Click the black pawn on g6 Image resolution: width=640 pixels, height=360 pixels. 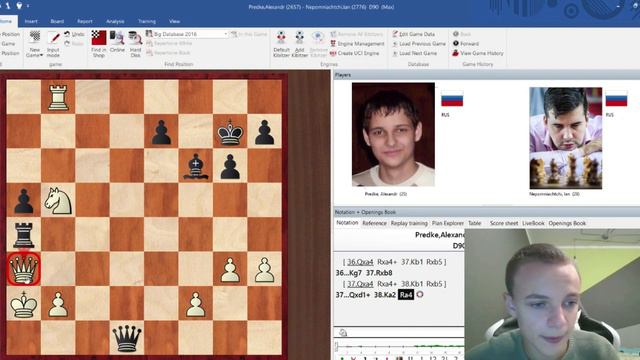point(230,166)
